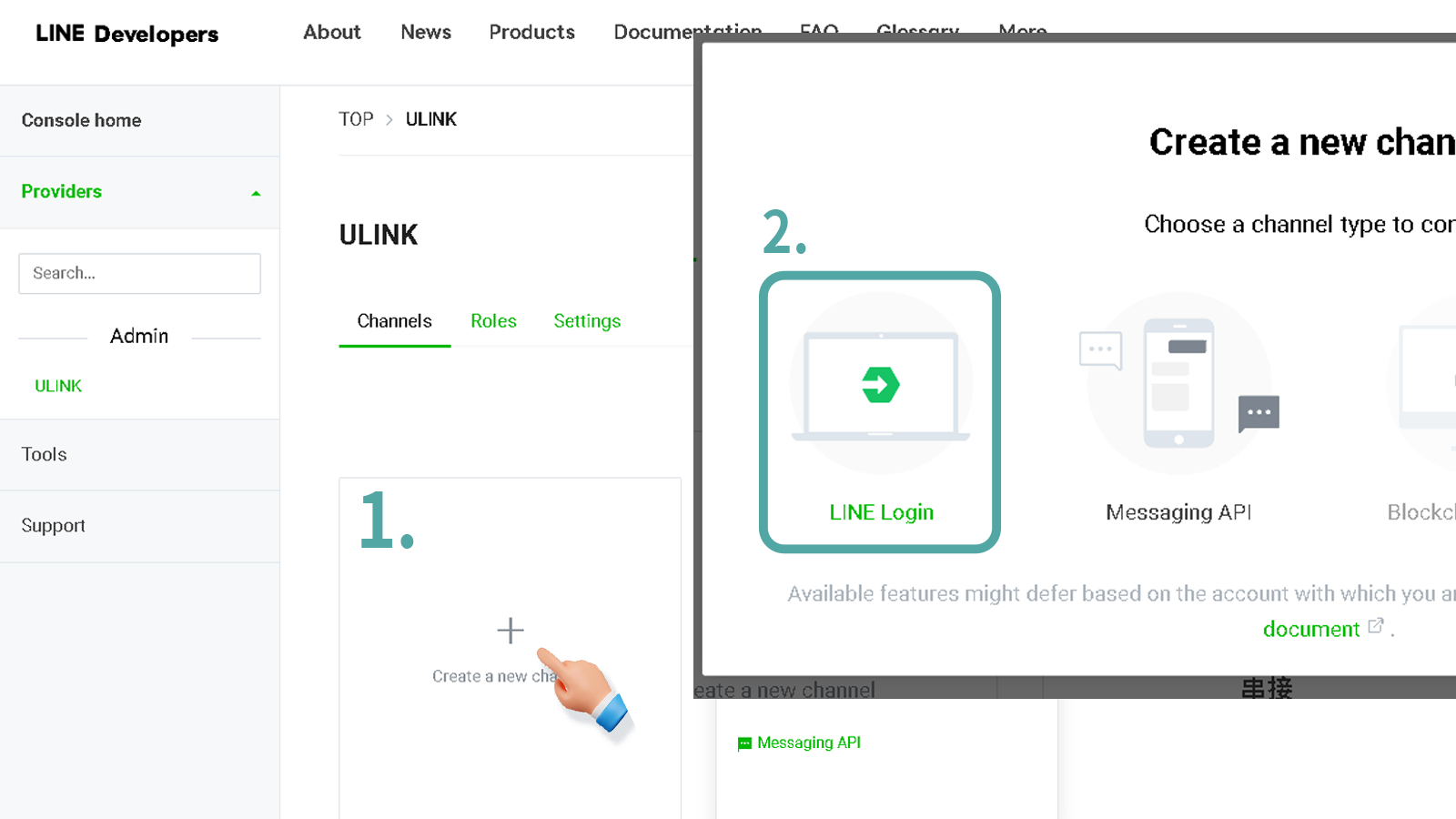Viewport: 1456px width, 819px height.
Task: Focus the provider Search field
Action: [139, 273]
